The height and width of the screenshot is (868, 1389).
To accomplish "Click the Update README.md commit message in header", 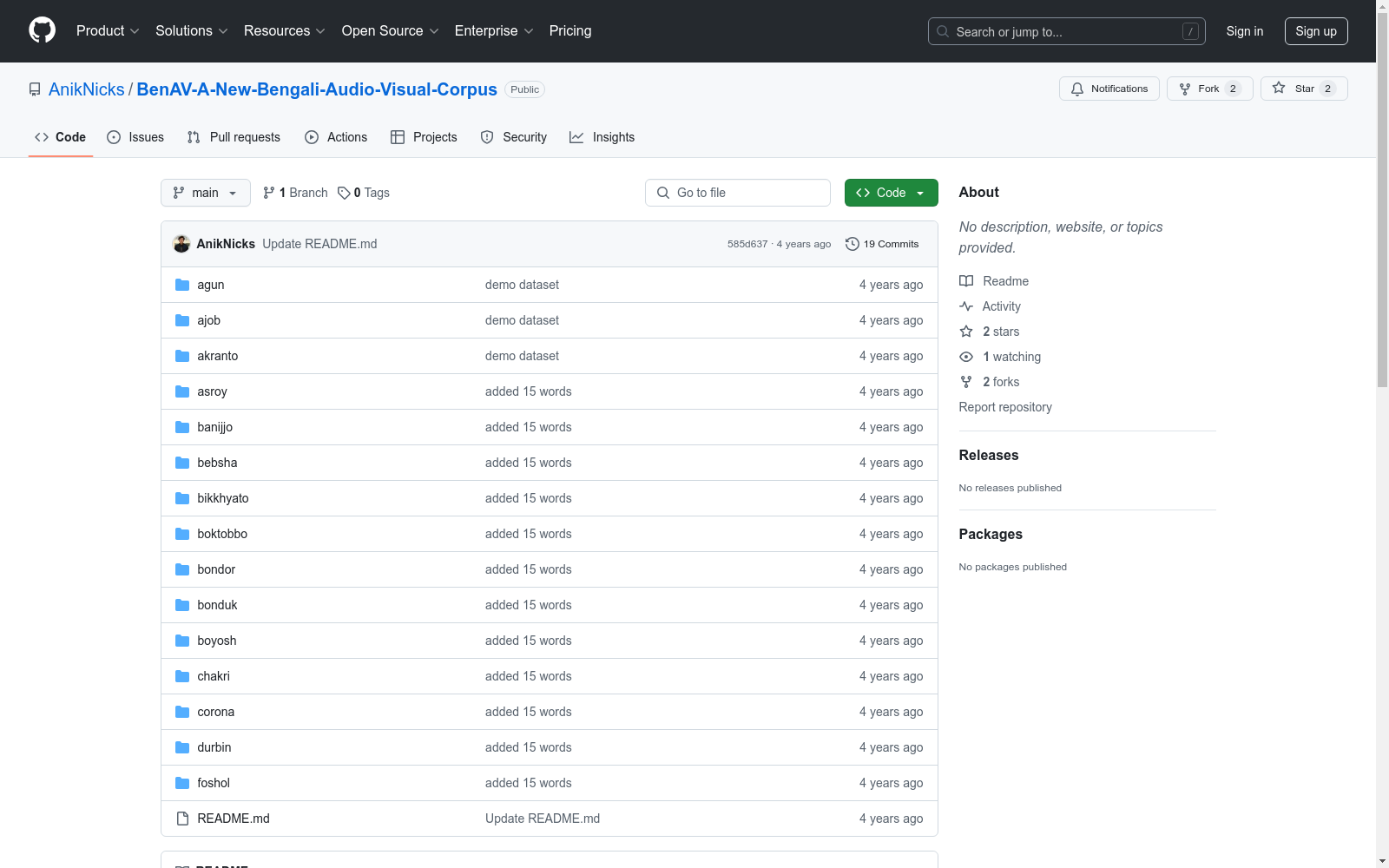I will coord(319,244).
